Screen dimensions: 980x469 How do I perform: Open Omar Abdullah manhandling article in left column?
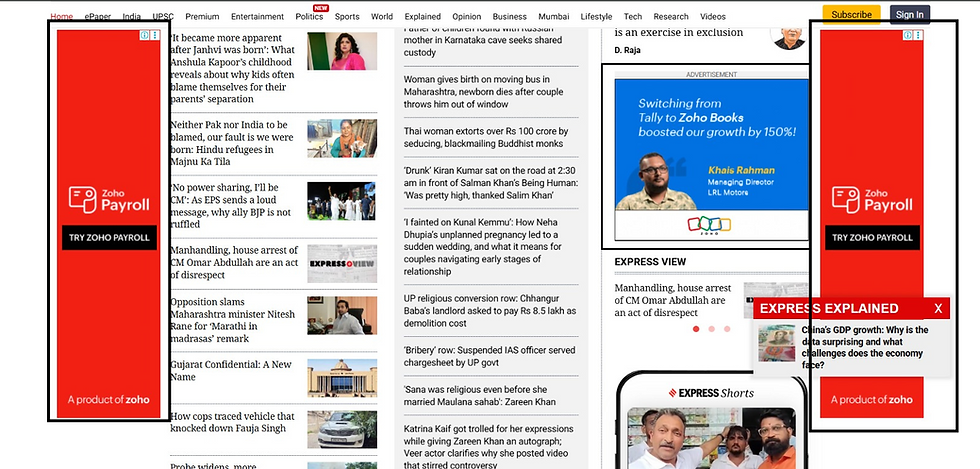[x=234, y=263]
